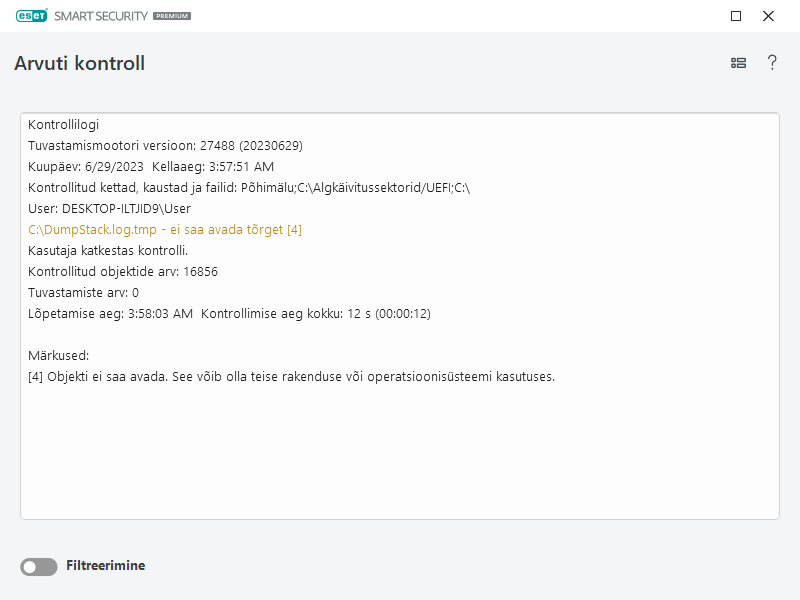The width and height of the screenshot is (800, 600).
Task: Click the Arvuti kontroll heading
Action: pyautogui.click(x=80, y=63)
